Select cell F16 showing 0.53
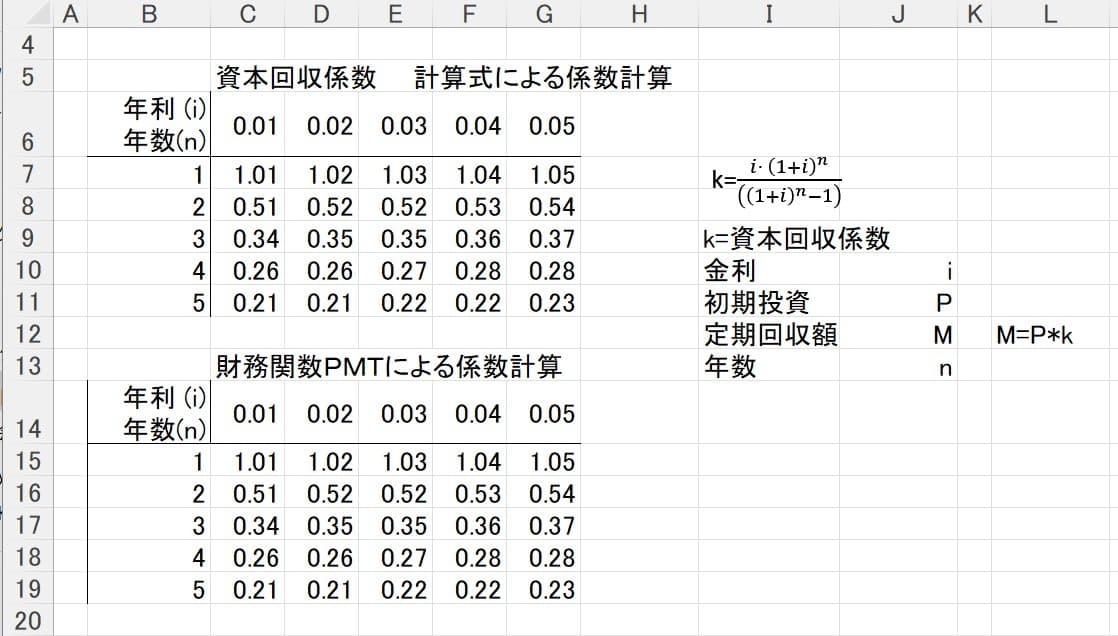1118x636 pixels. pos(478,493)
